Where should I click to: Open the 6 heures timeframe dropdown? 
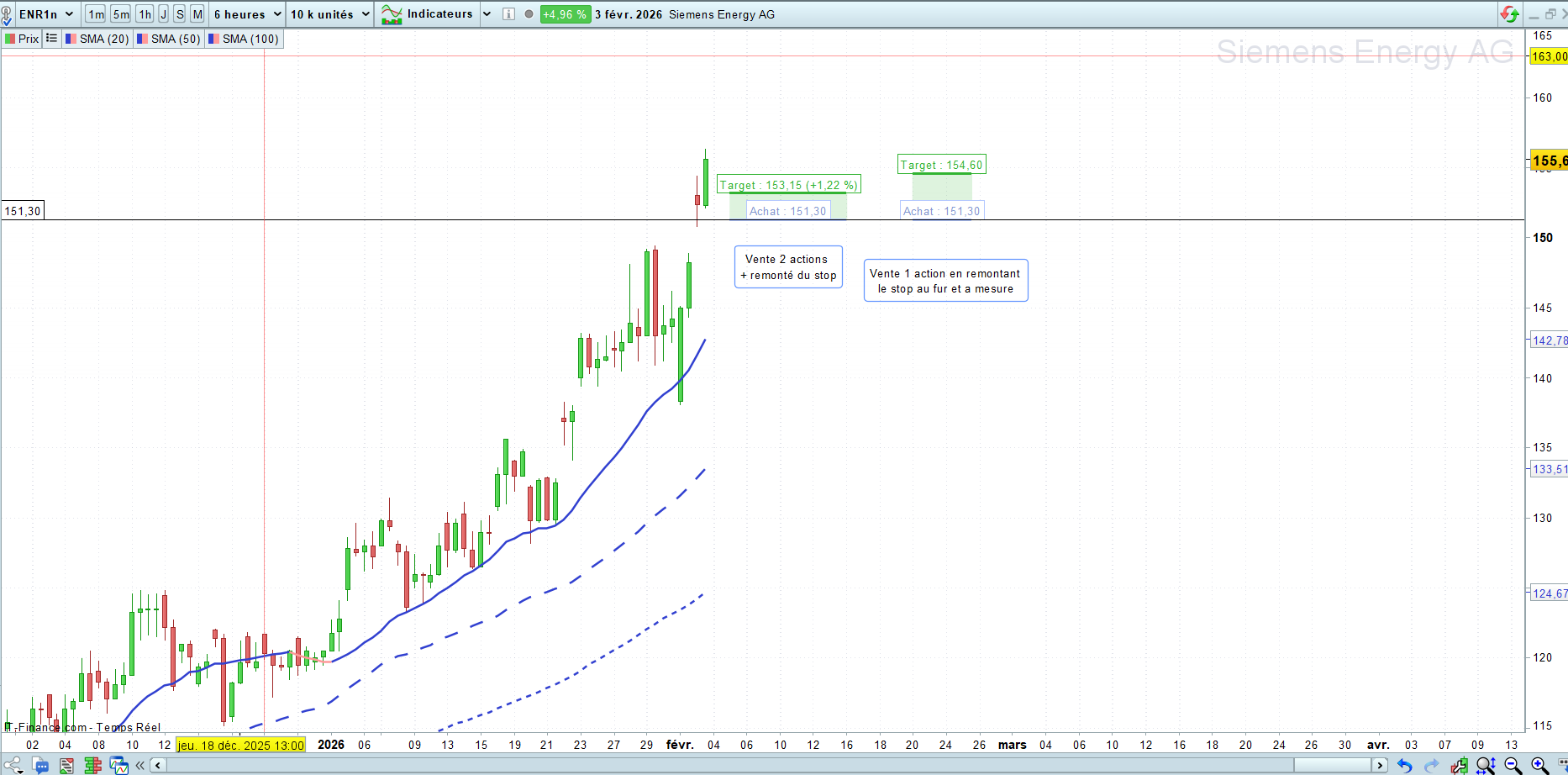247,14
